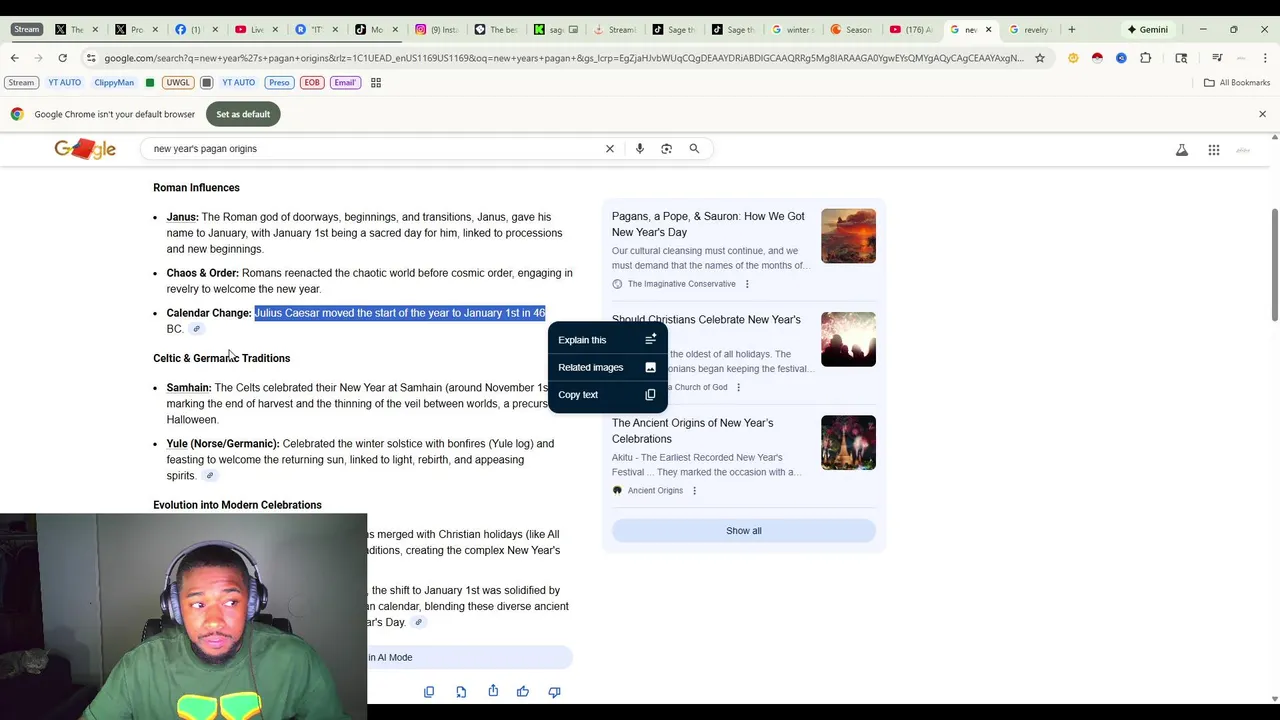Click the magnifier search icon
1280x720 pixels.
[x=694, y=149]
